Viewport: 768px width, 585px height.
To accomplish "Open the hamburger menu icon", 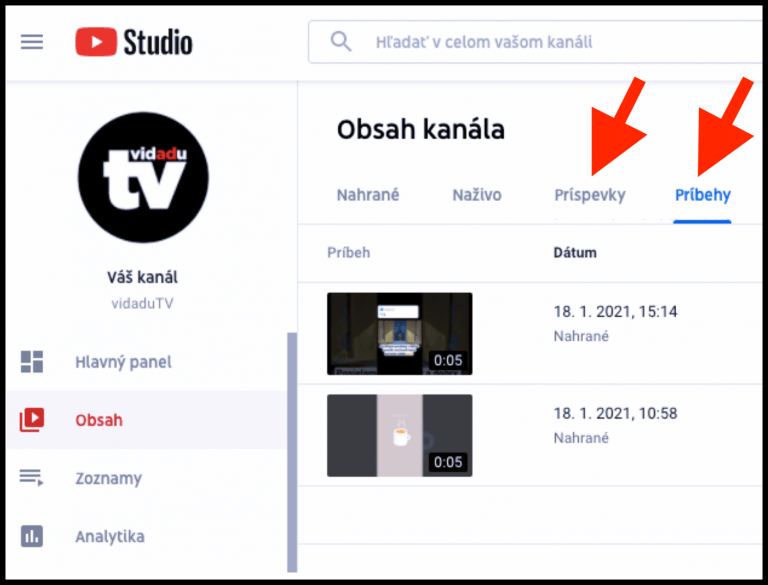I will click(x=32, y=42).
